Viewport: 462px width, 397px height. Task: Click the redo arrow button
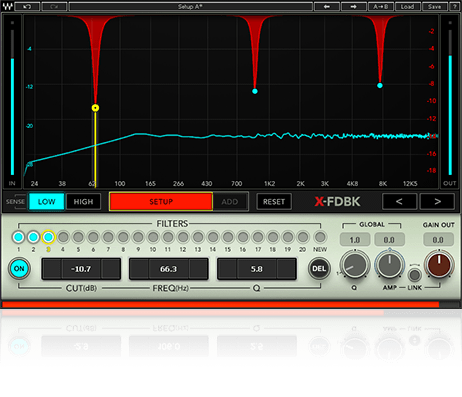[x=54, y=6]
